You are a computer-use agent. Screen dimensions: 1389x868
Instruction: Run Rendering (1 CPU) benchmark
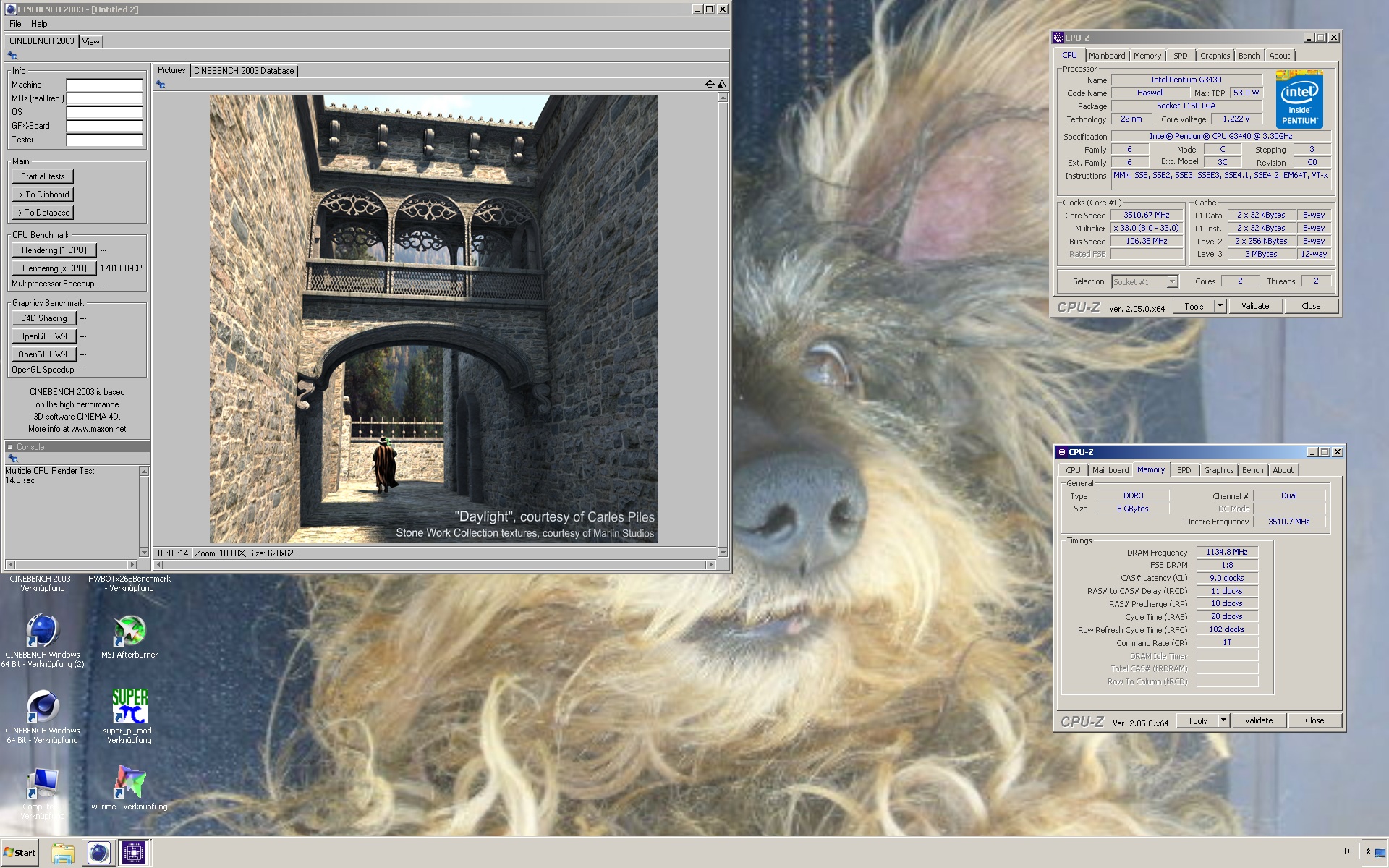pyautogui.click(x=54, y=250)
